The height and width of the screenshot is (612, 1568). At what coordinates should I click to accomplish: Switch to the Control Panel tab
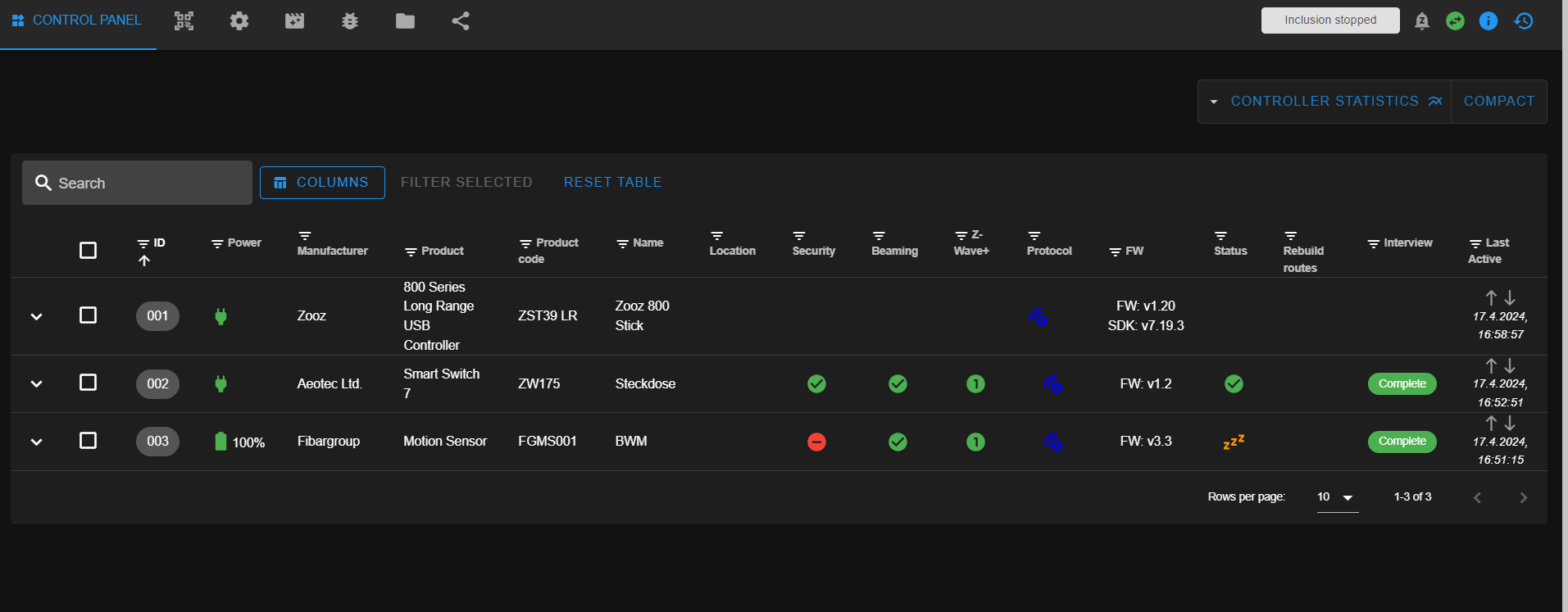[x=77, y=20]
